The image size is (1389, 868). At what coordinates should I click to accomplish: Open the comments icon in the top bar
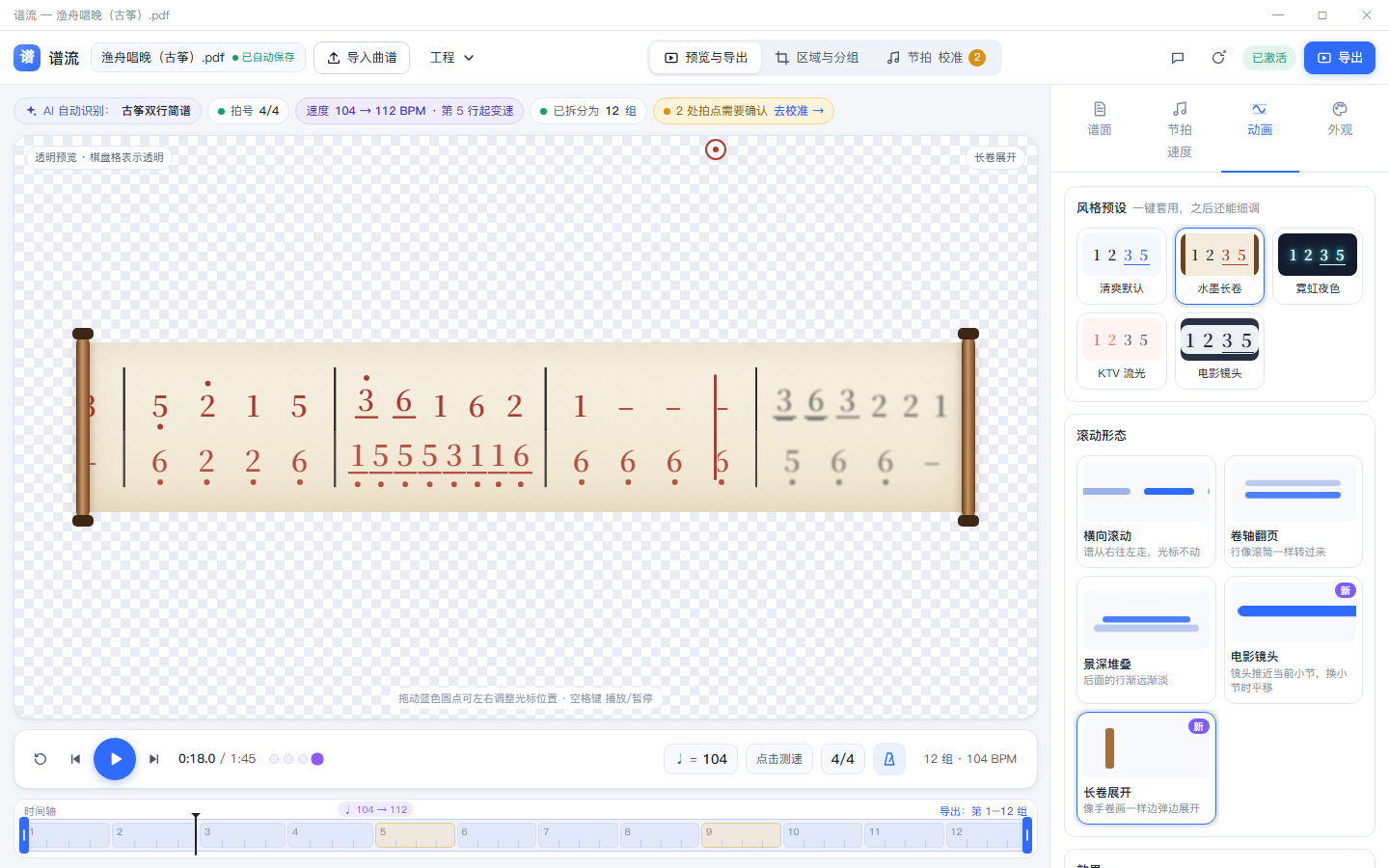tap(1178, 58)
